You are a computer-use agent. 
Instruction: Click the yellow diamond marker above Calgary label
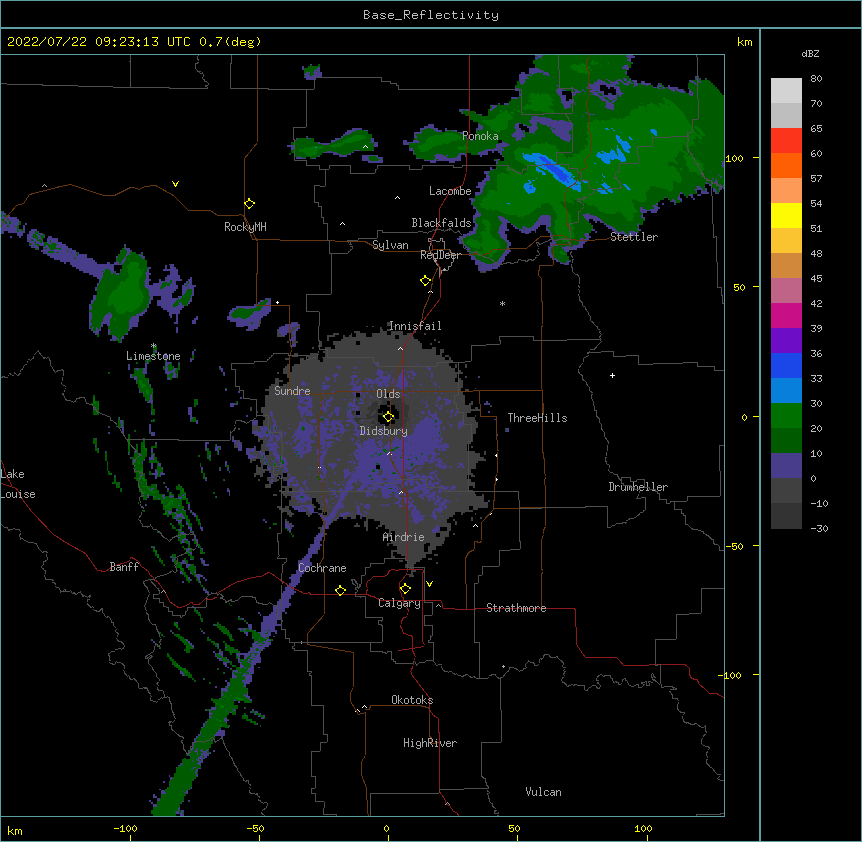tap(405, 589)
